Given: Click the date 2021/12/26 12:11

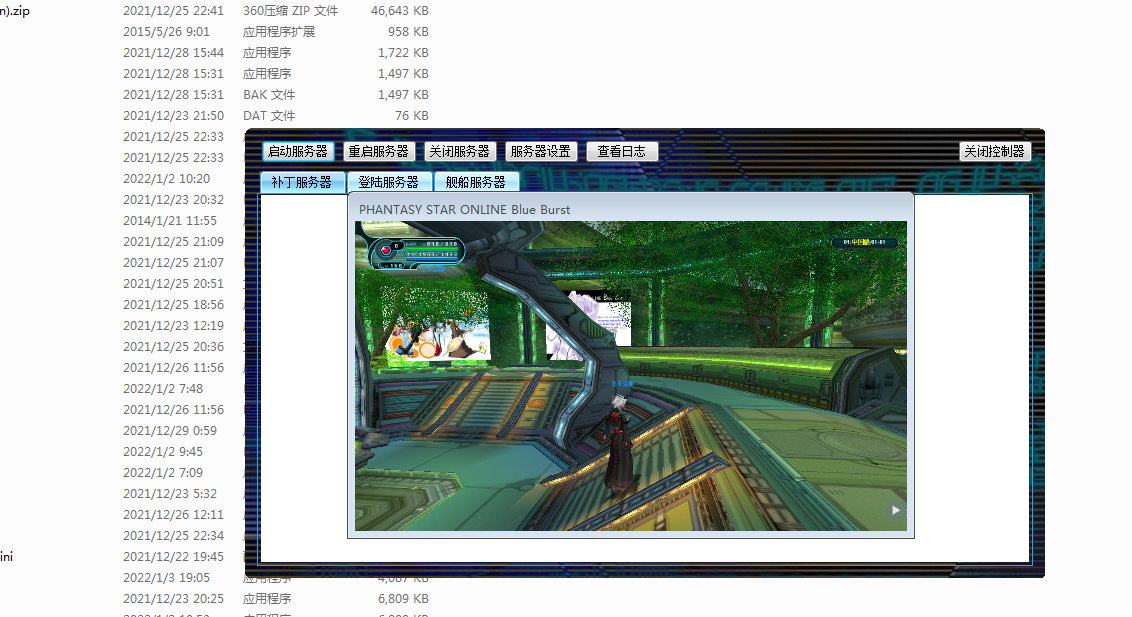Looking at the screenshot, I should (x=173, y=515).
